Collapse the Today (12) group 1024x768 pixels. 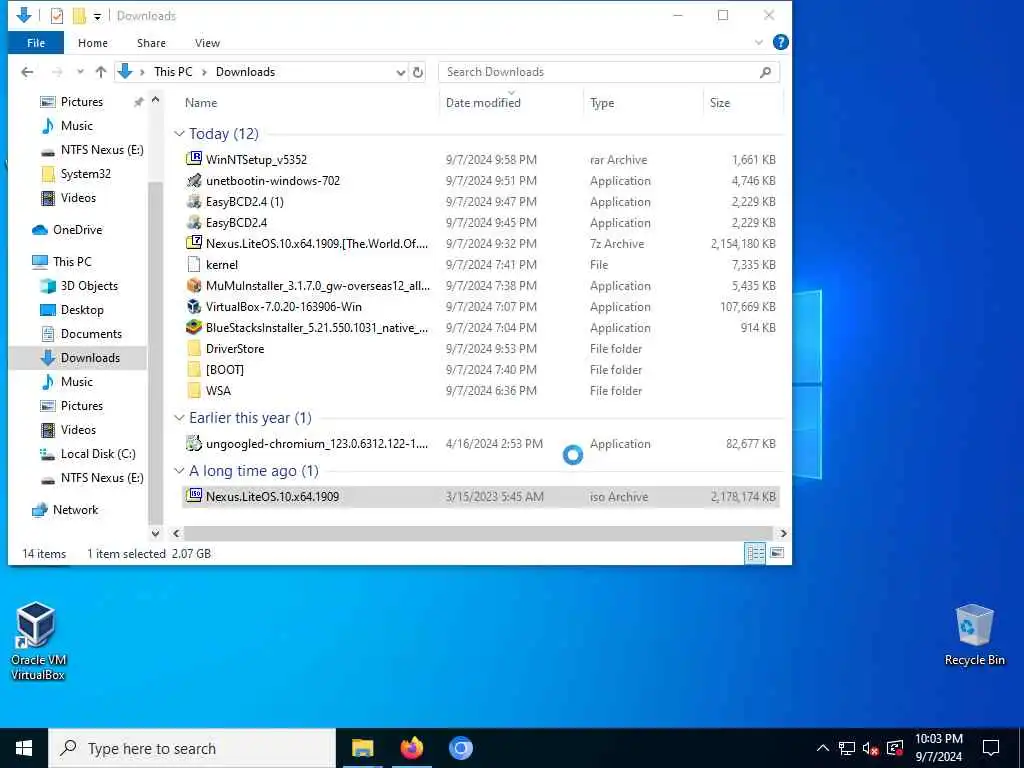click(179, 133)
